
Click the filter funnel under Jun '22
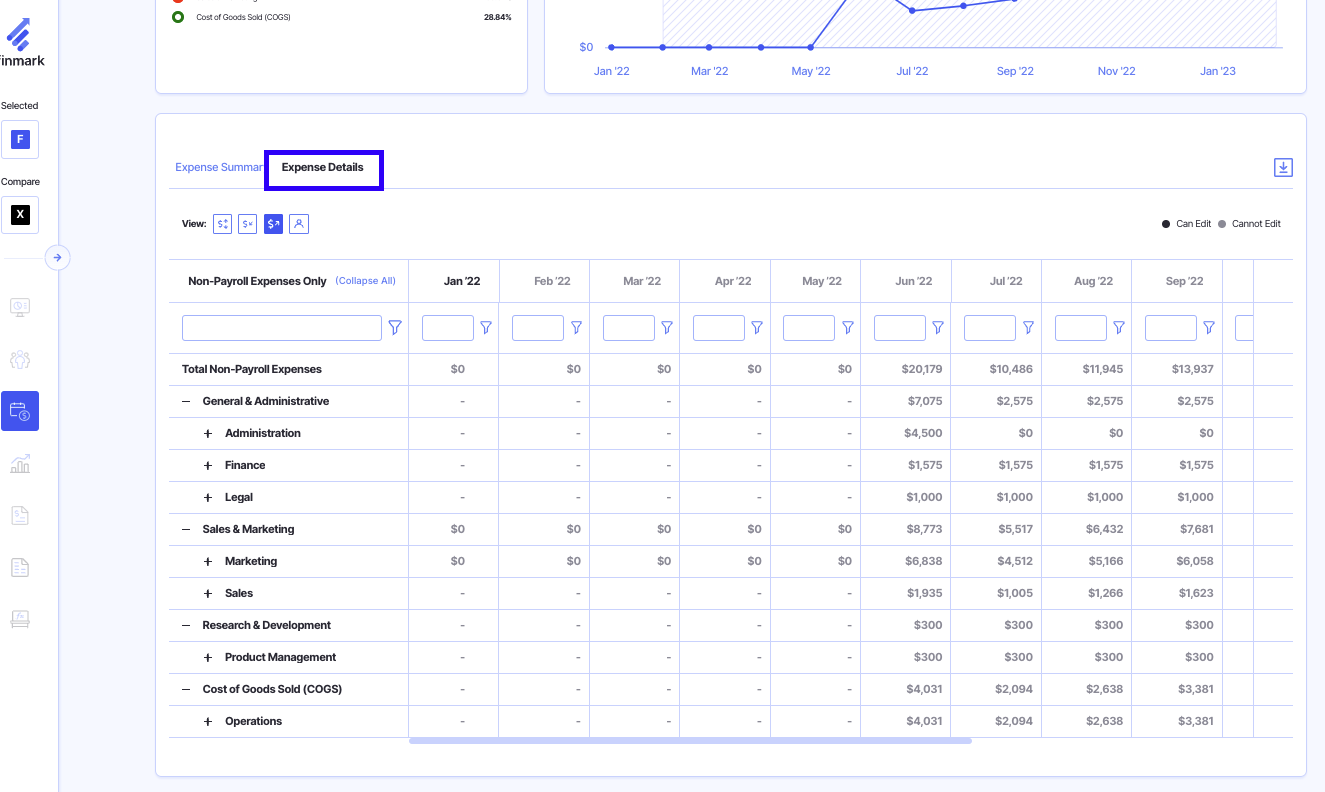coord(938,328)
